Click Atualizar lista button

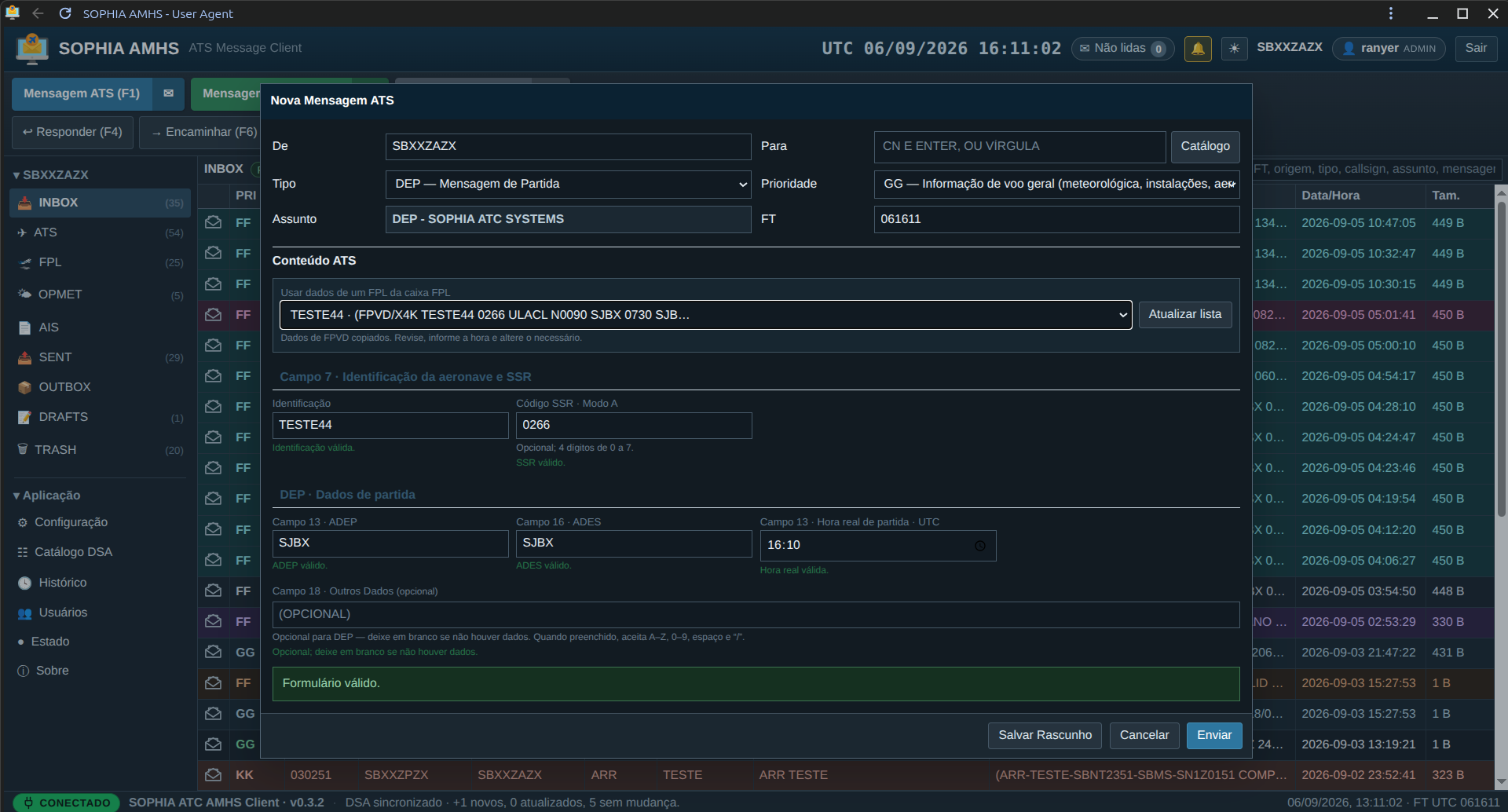click(x=1185, y=314)
